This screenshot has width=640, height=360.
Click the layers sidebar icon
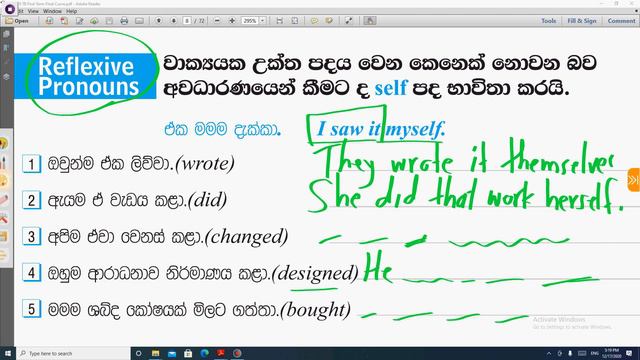pyautogui.click(x=6, y=76)
